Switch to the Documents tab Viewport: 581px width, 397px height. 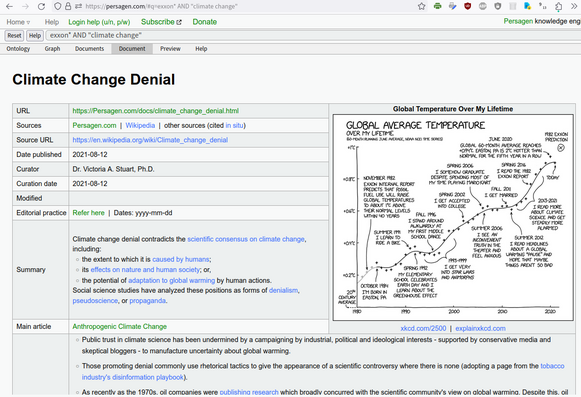pos(89,49)
